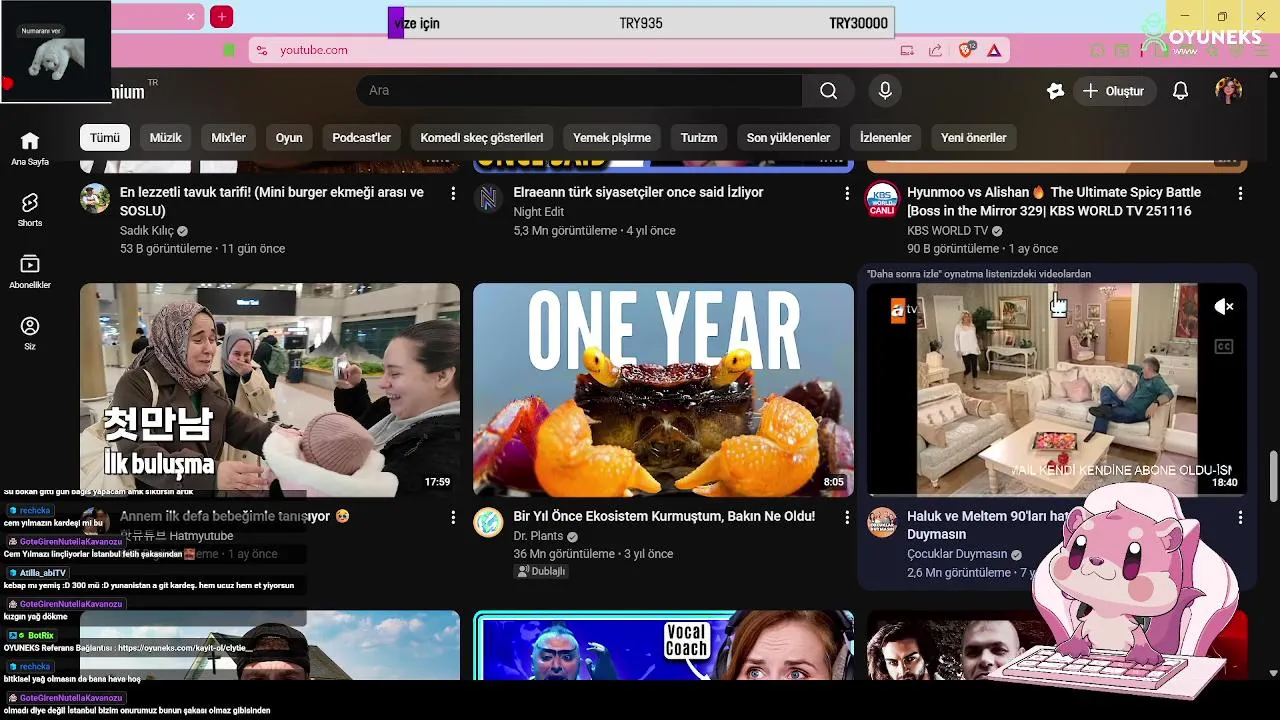This screenshot has width=1280, height=720.
Task: Open KBS WORLD TV channel avatar
Action: (882, 198)
